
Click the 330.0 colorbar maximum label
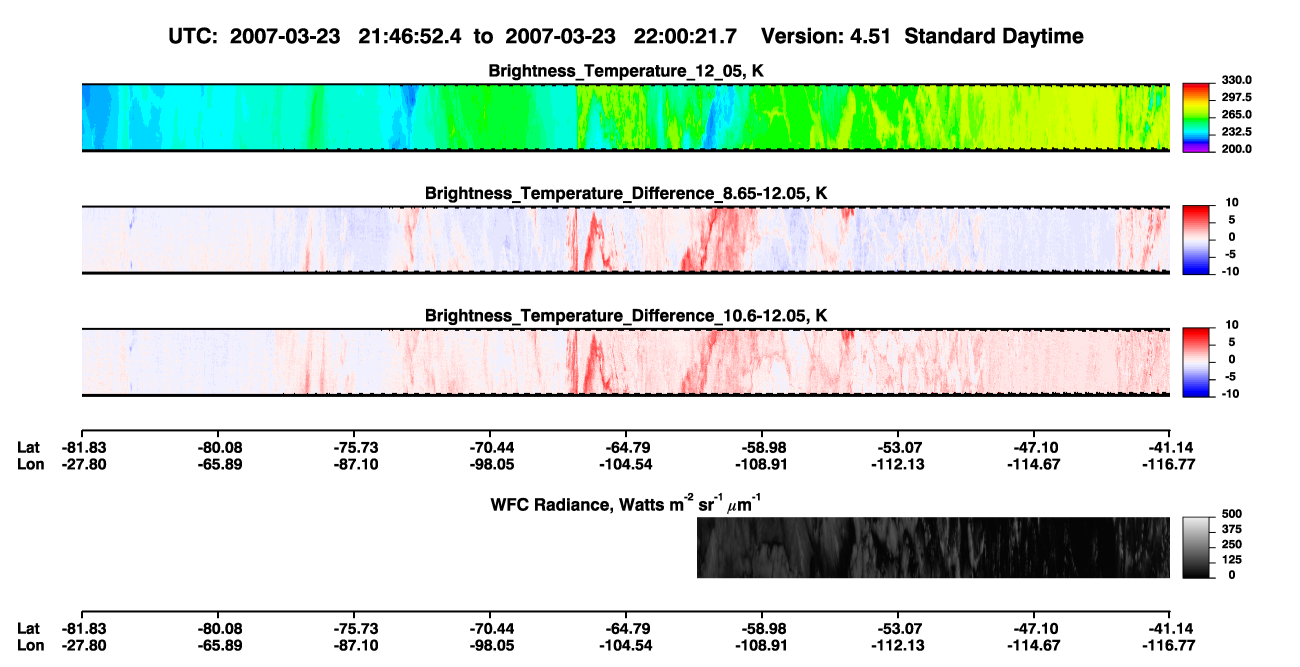(x=1237, y=80)
